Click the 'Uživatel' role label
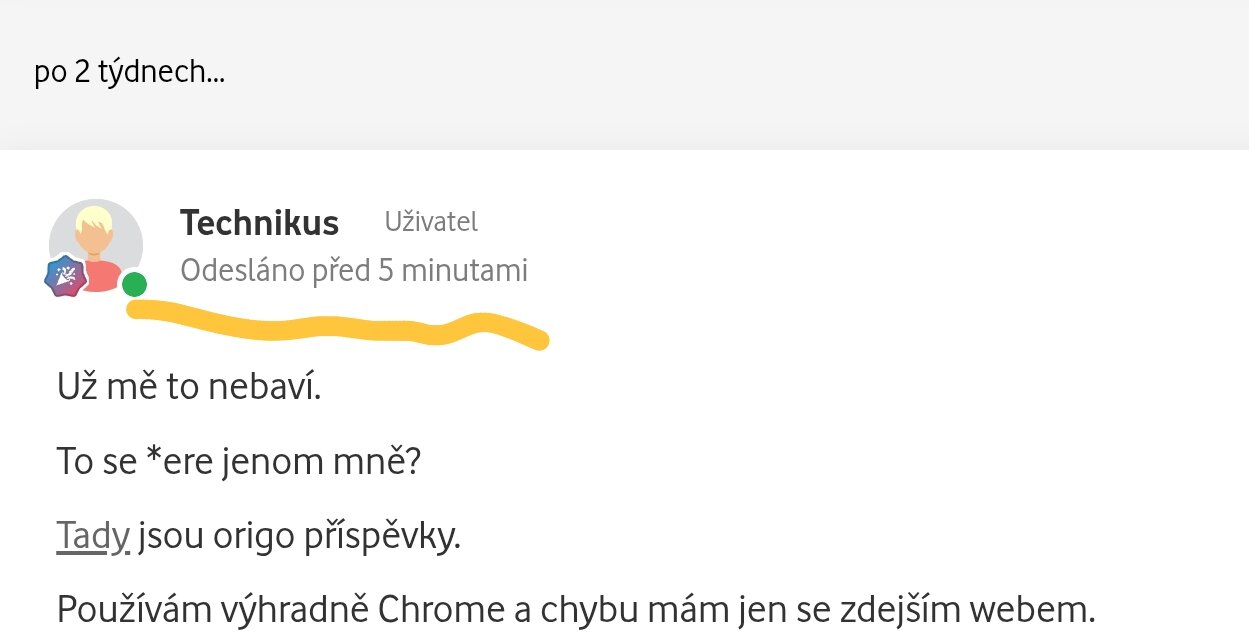This screenshot has height=634, width=1249. coord(431,222)
